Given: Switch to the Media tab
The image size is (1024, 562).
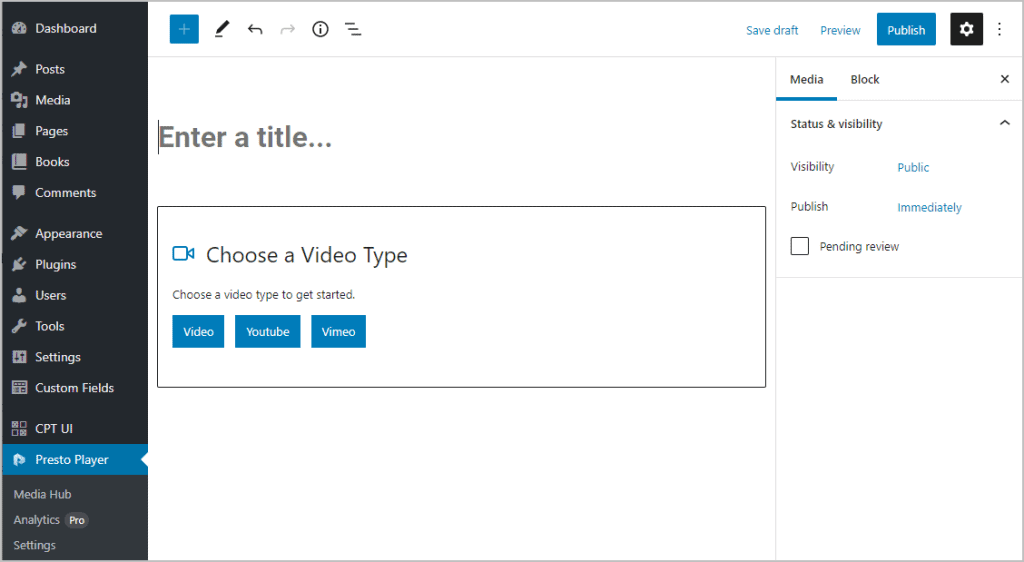Looking at the screenshot, I should 807,79.
